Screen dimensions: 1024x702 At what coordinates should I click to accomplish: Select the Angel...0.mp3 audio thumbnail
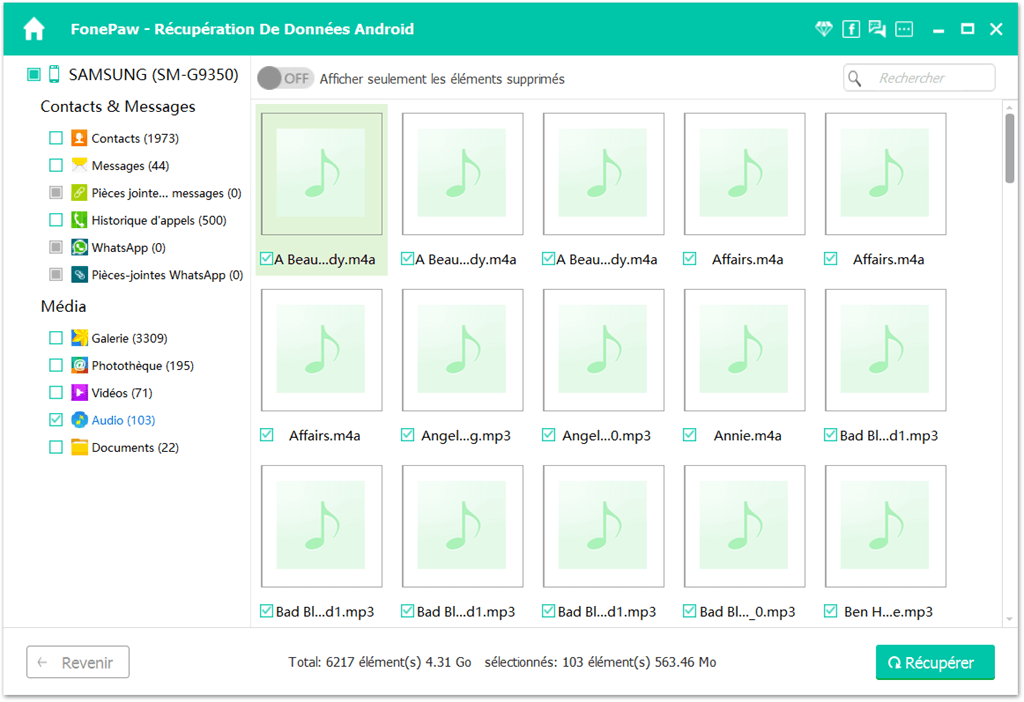[603, 350]
